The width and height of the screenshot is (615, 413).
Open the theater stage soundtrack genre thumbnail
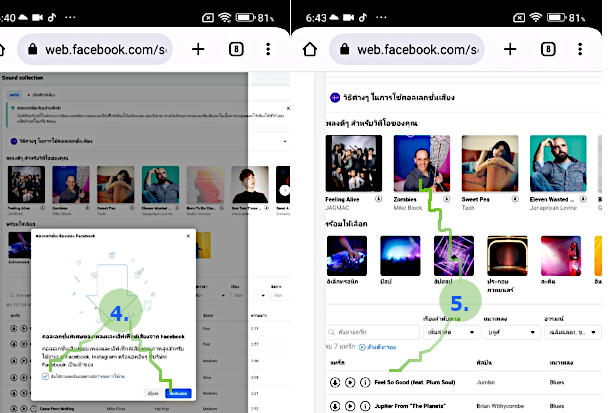(508, 256)
